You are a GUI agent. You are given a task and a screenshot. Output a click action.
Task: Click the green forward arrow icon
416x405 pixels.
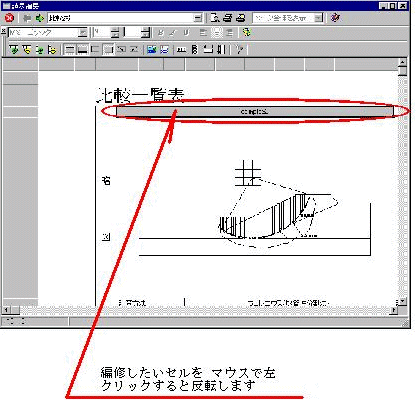click(40, 18)
